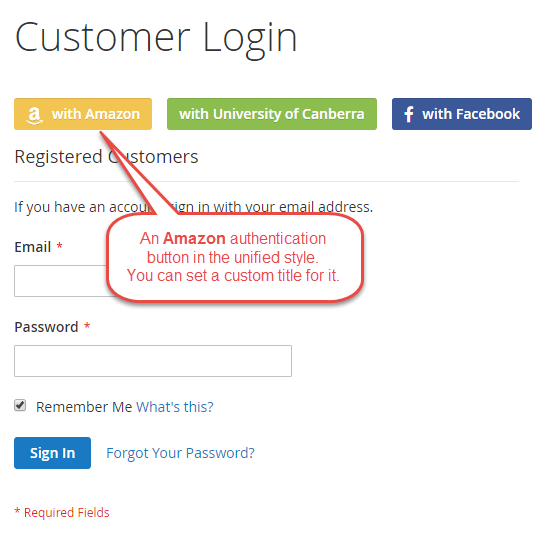The width and height of the screenshot is (550, 545).
Task: Focus the Email input field
Action: (60, 281)
